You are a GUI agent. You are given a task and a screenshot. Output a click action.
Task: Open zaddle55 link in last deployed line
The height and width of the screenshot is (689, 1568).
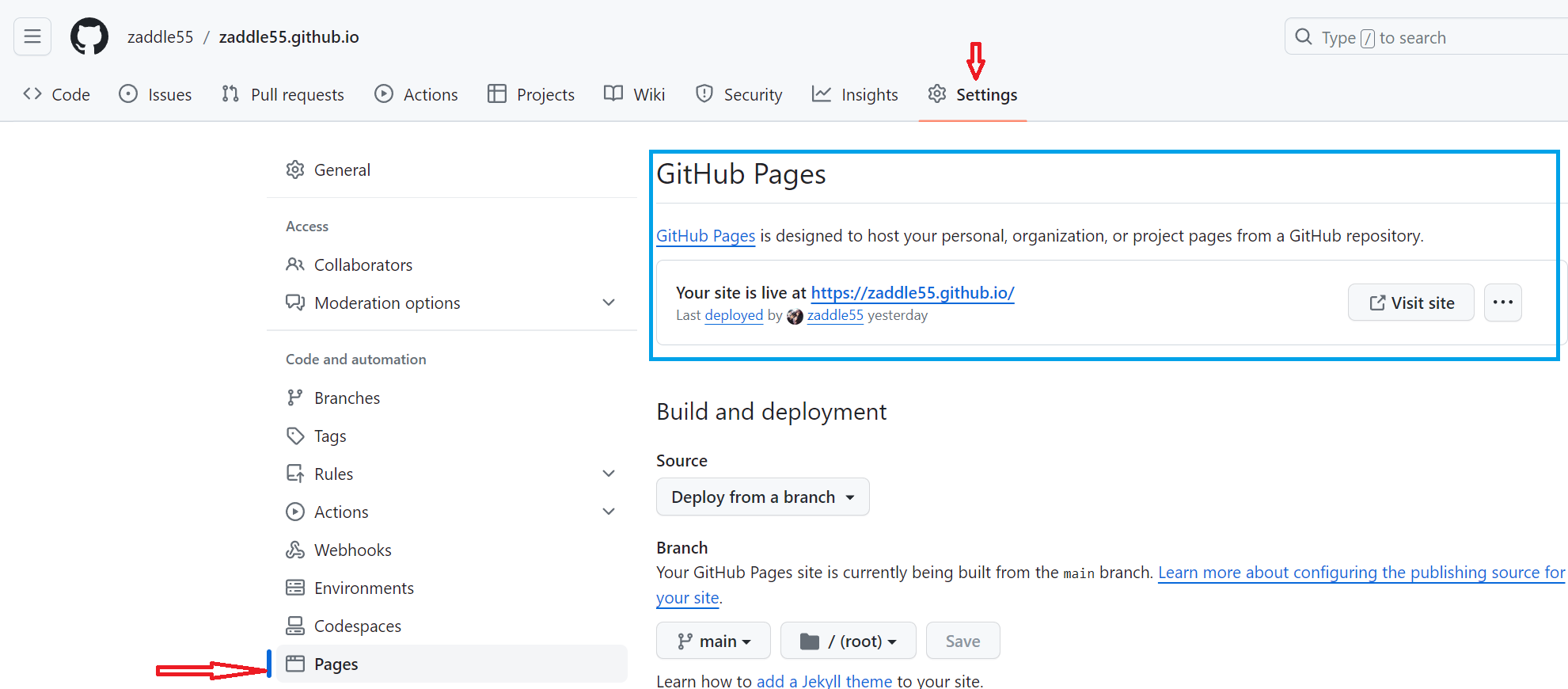tap(835, 315)
